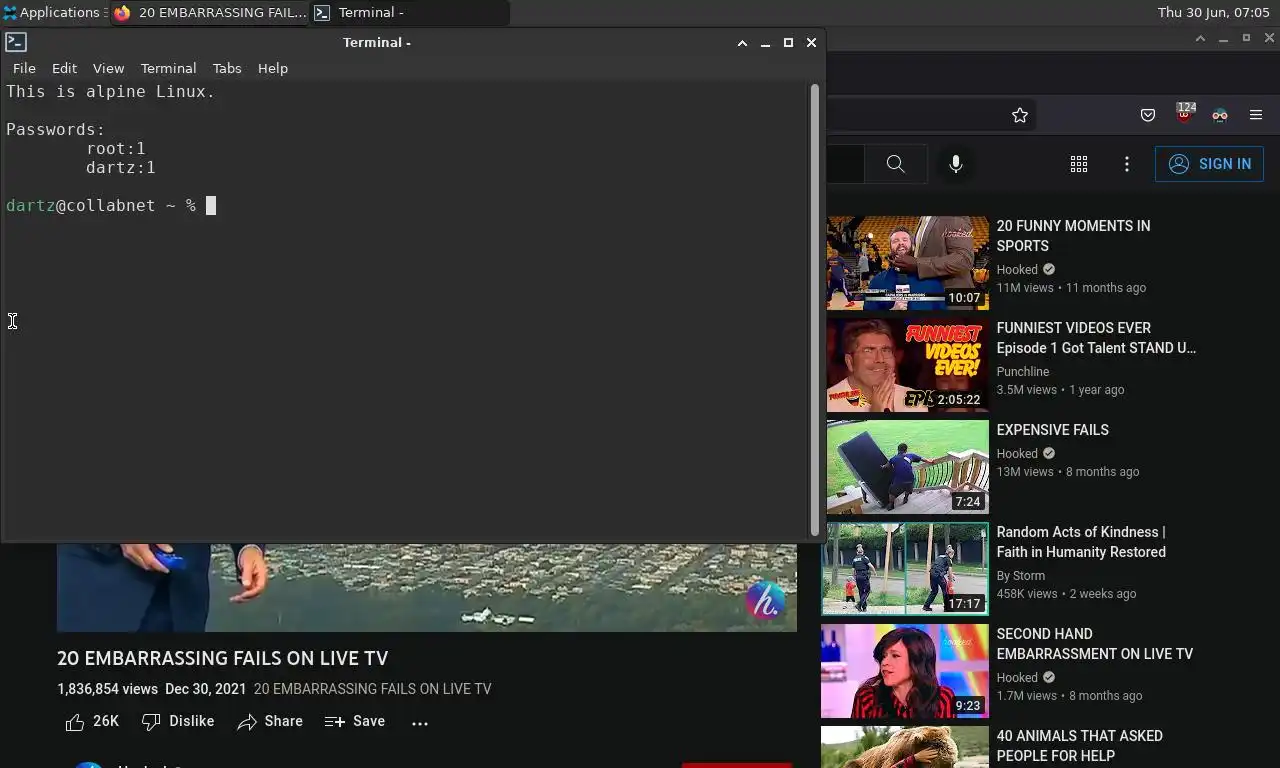This screenshot has width=1280, height=768.
Task: Switch to Firefox taskbar entry
Action: click(210, 13)
